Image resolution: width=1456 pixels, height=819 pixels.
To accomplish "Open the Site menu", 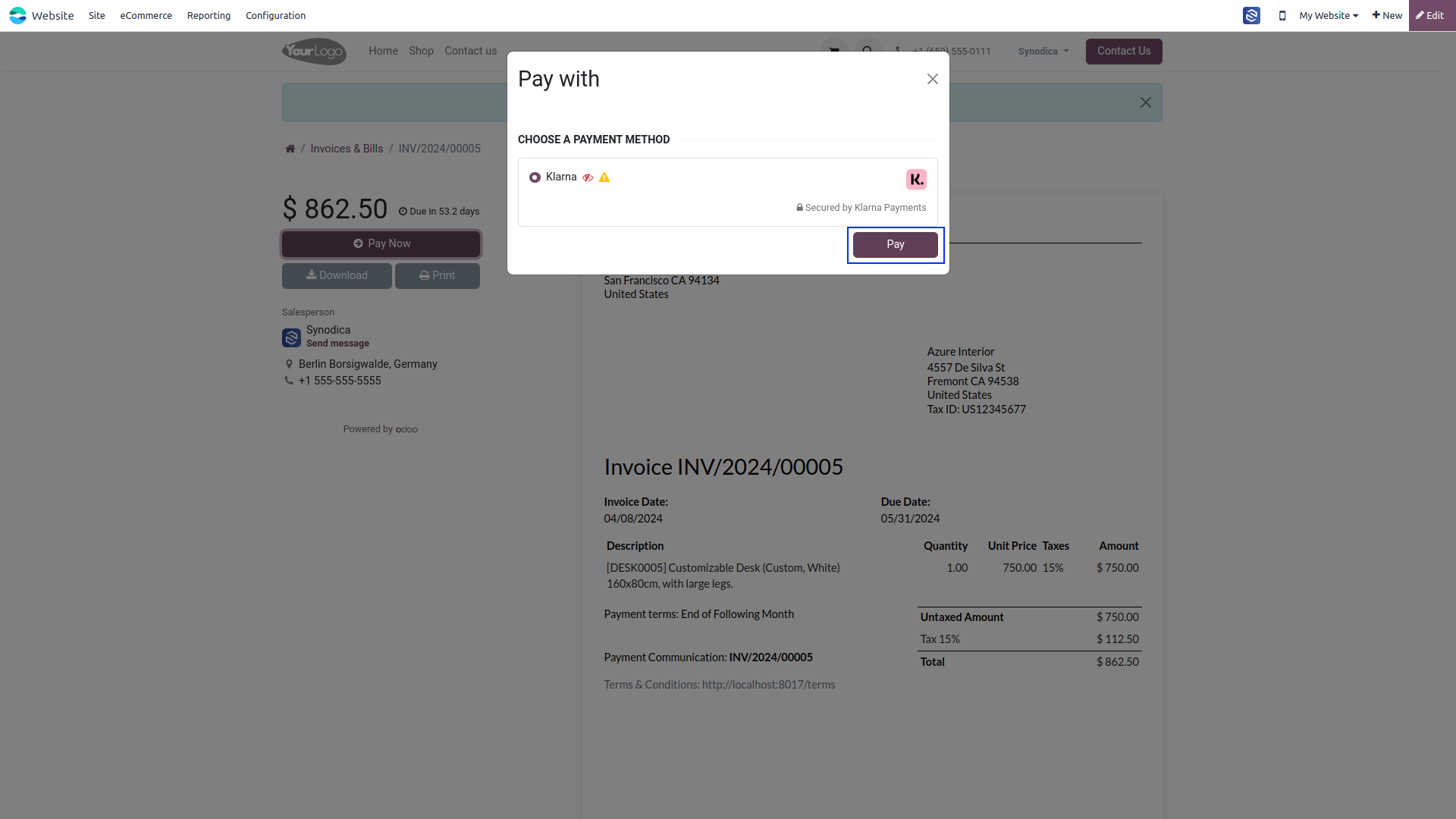I will pos(97,15).
